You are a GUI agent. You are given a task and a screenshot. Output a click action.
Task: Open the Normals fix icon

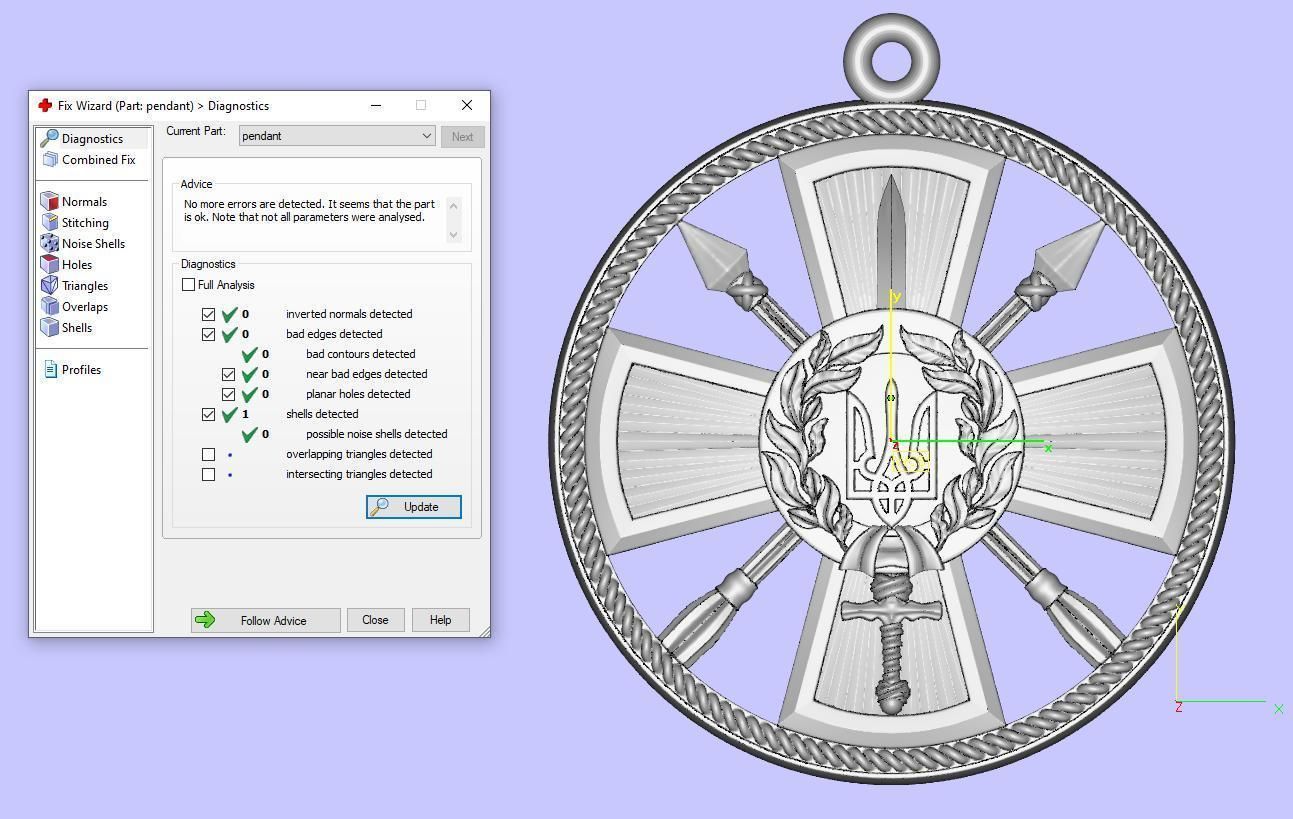(x=50, y=201)
